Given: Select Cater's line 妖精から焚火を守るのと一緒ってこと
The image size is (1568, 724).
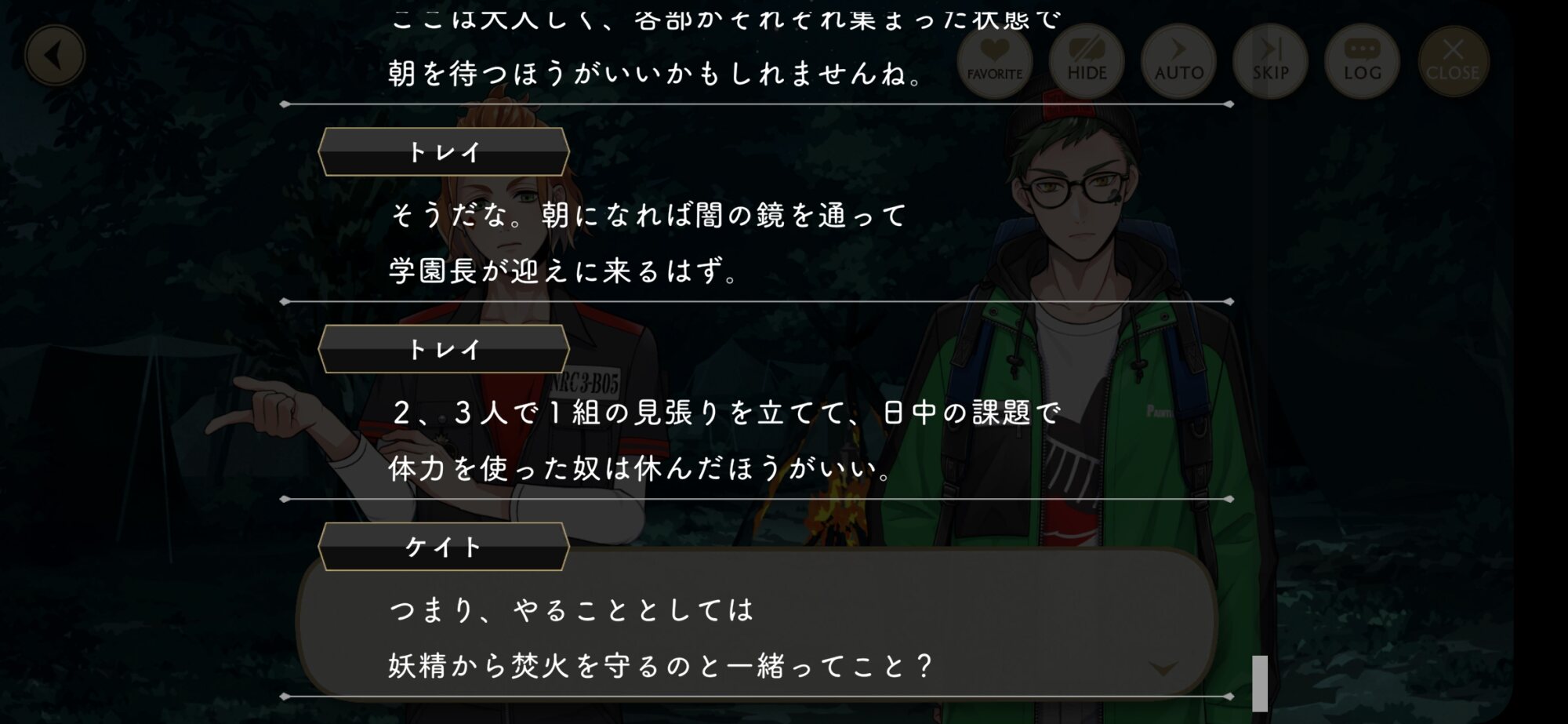Looking at the screenshot, I should pos(660,667).
